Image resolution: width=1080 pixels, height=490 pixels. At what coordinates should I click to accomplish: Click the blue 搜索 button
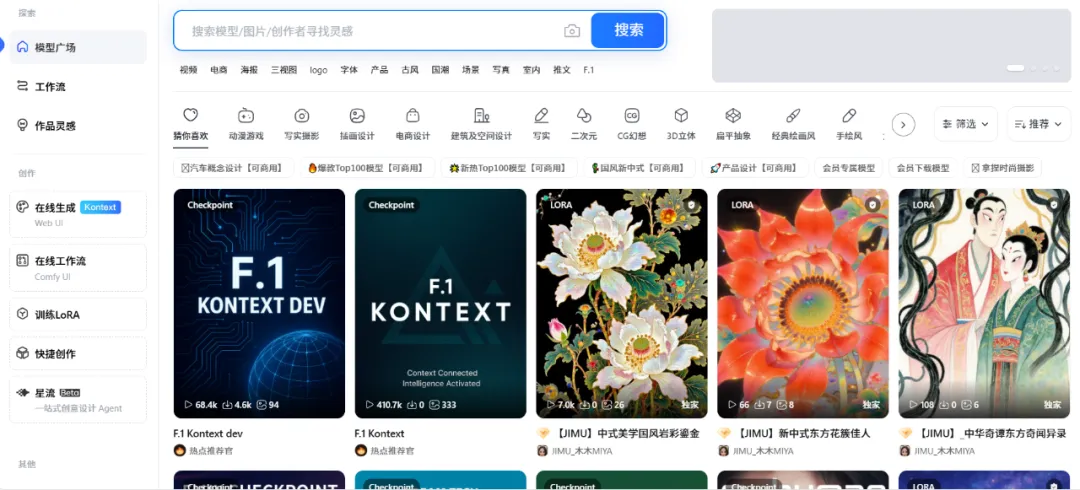[628, 30]
